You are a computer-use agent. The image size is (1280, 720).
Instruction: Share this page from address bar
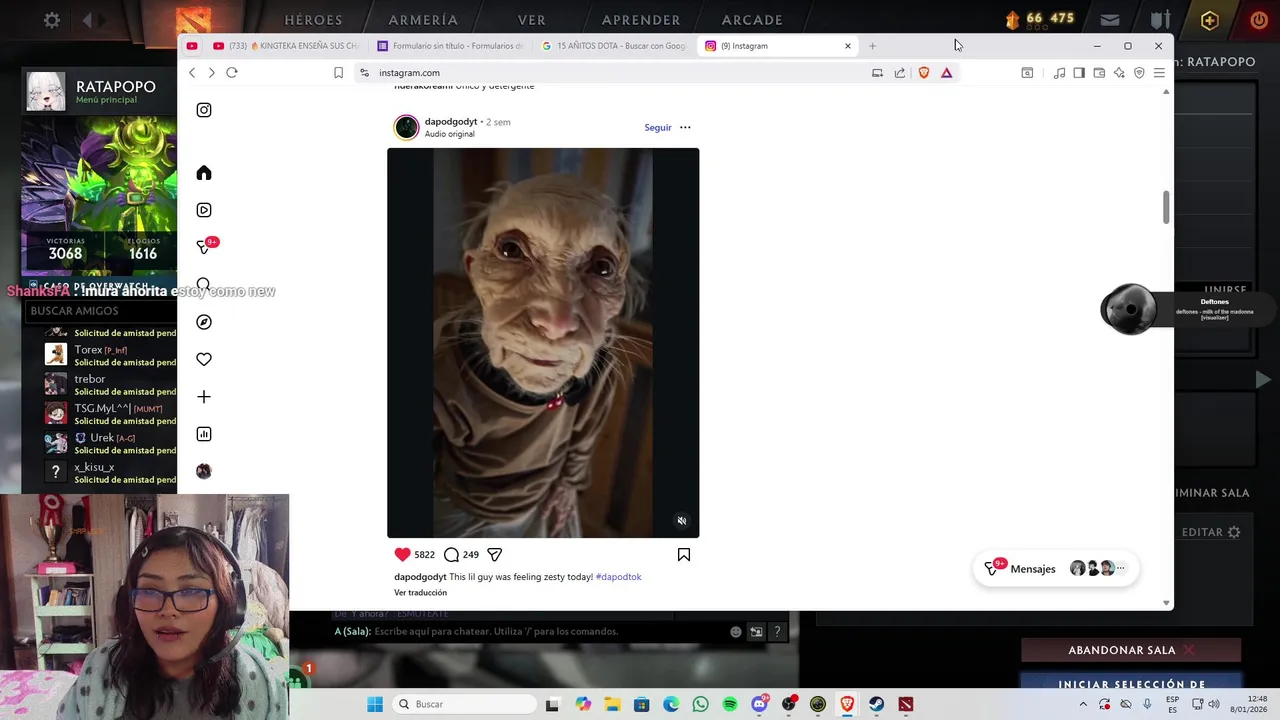(x=900, y=72)
